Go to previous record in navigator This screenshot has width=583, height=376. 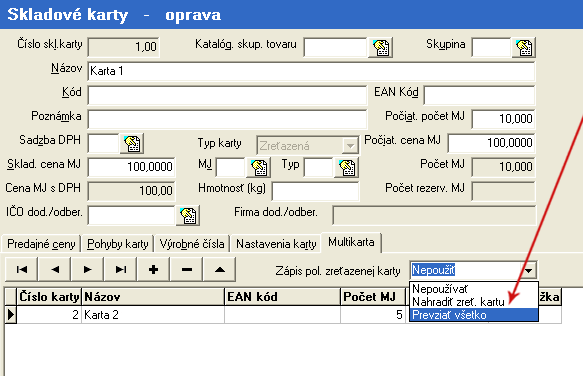55,269
